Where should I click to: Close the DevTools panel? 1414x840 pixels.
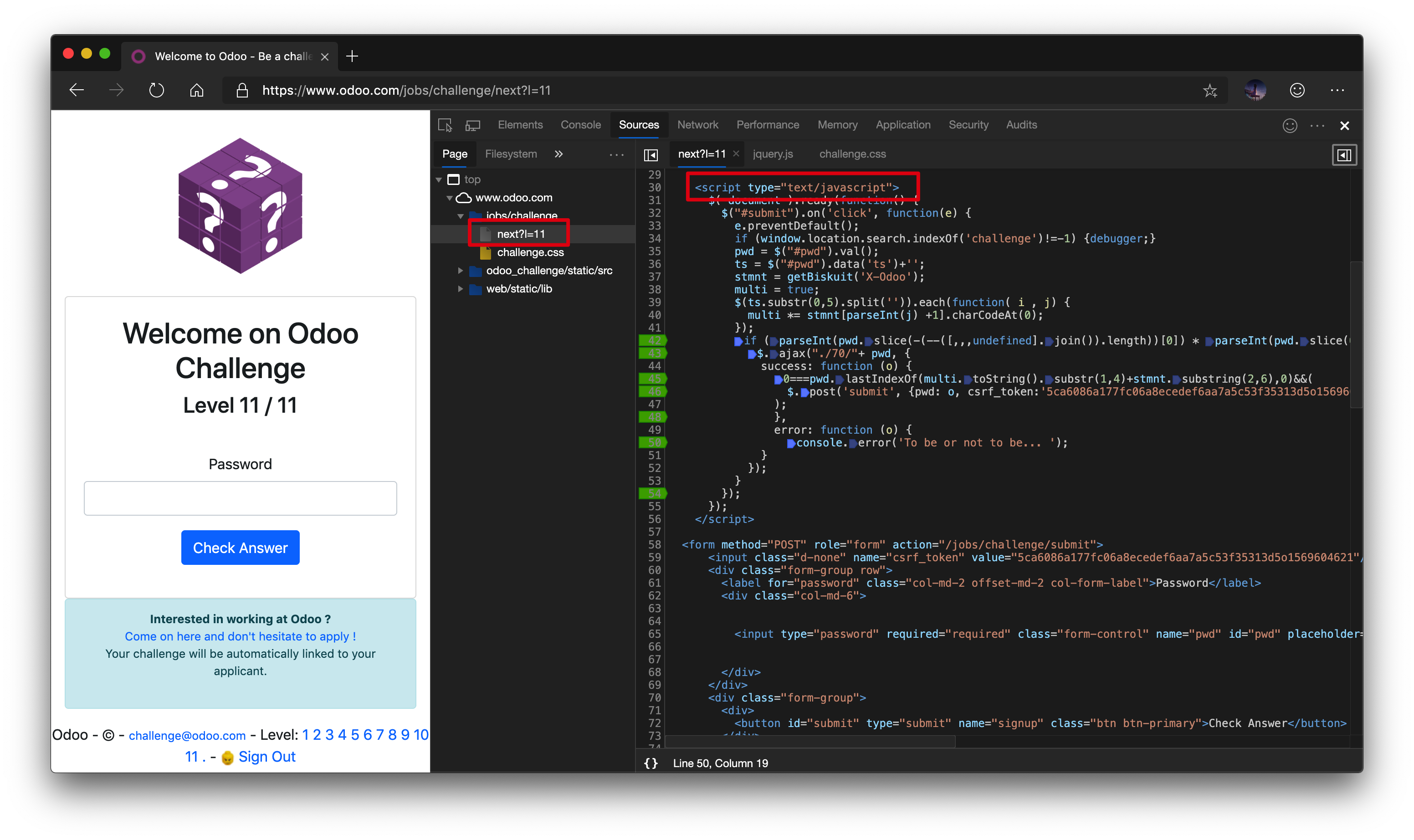coord(1344,126)
